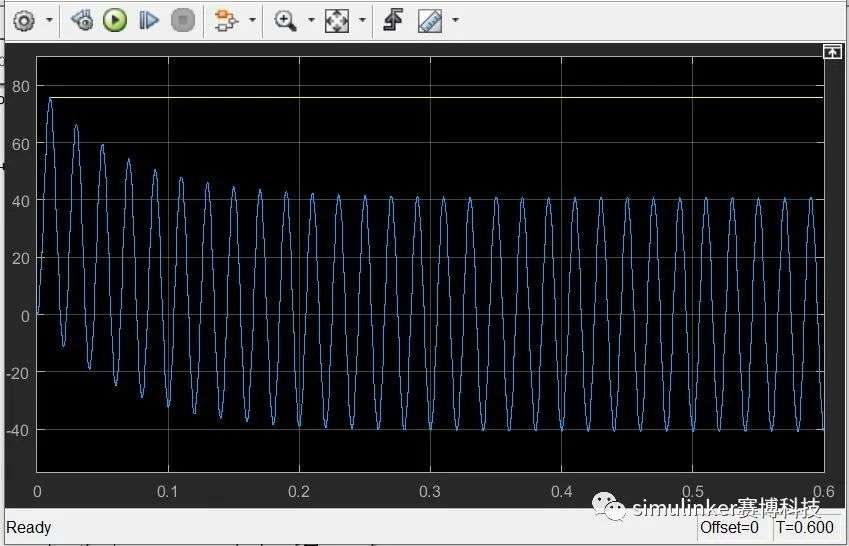Select the Zoom magnifier tool

click(x=285, y=21)
